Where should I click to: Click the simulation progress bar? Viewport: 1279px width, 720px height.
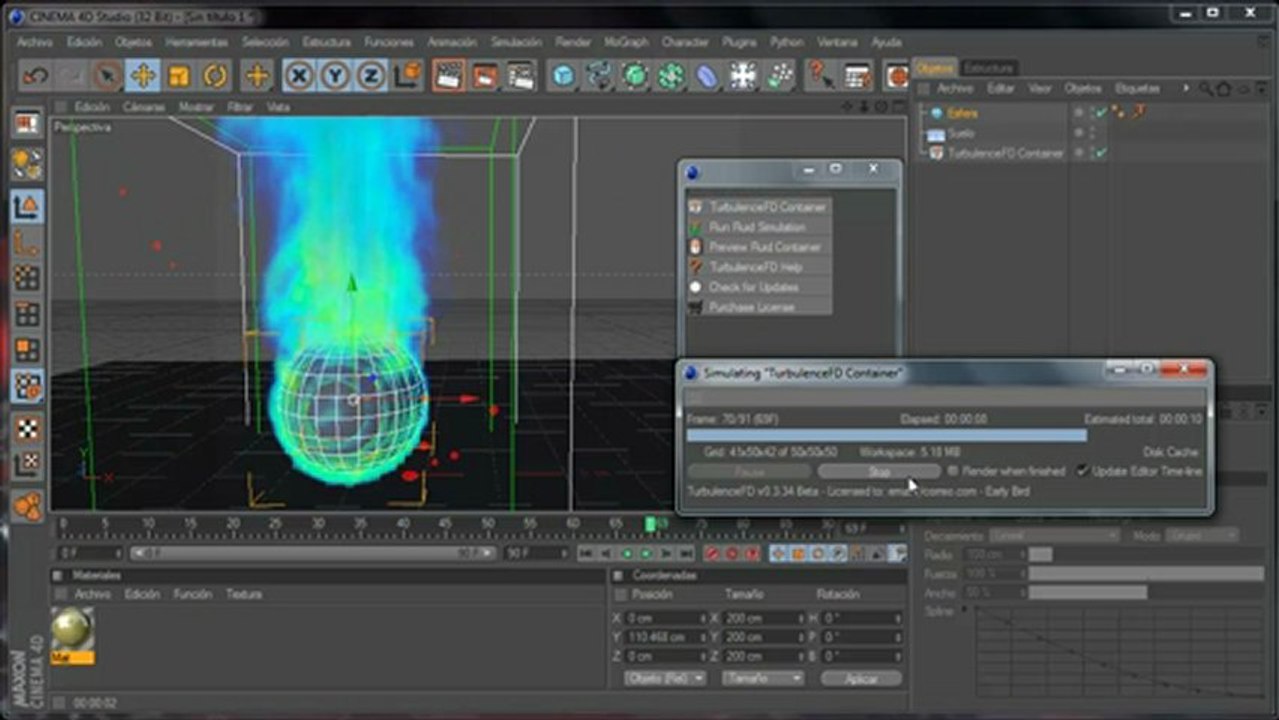pyautogui.click(x=945, y=435)
